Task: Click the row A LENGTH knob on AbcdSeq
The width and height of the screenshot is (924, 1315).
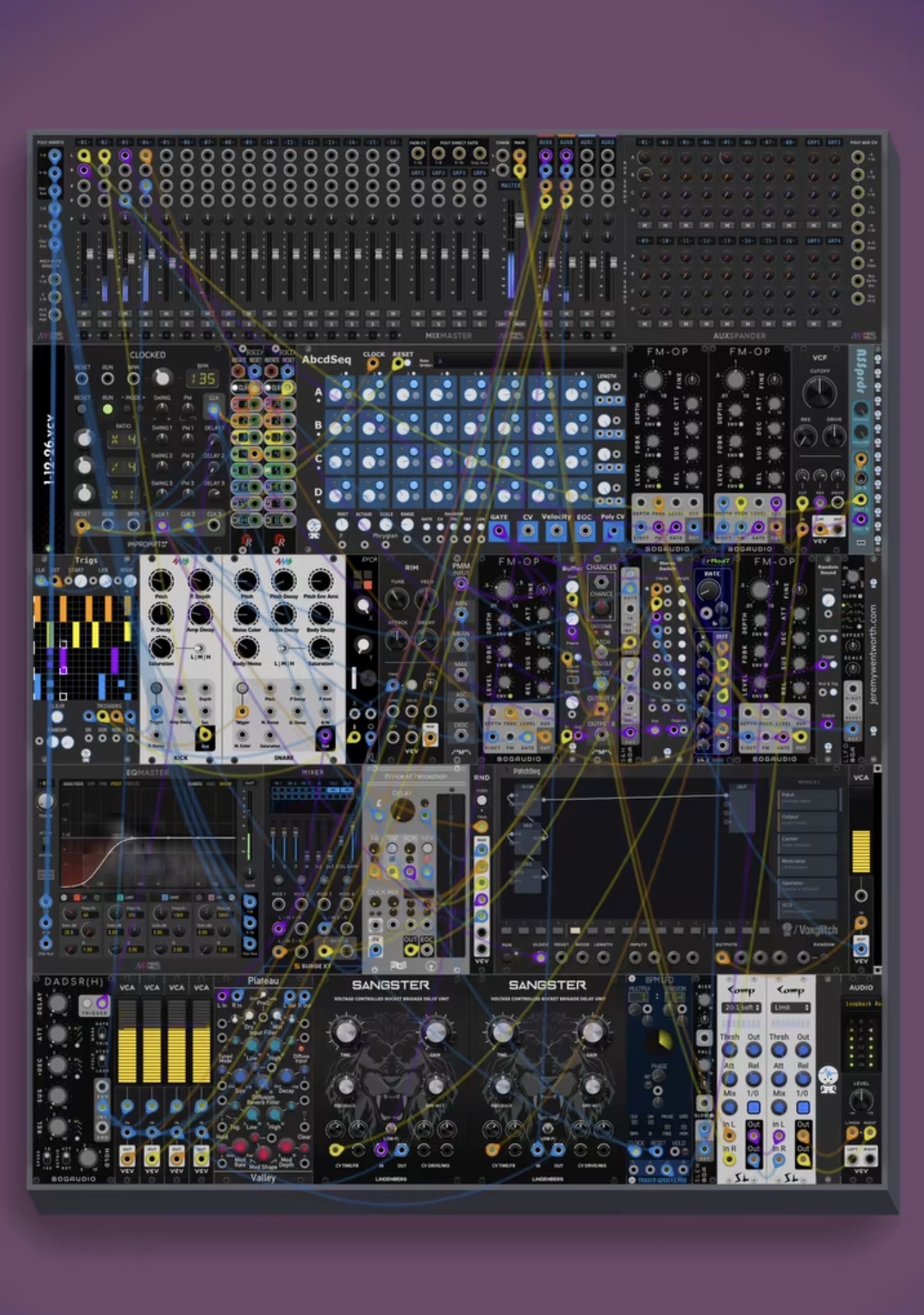Action: pos(604,387)
